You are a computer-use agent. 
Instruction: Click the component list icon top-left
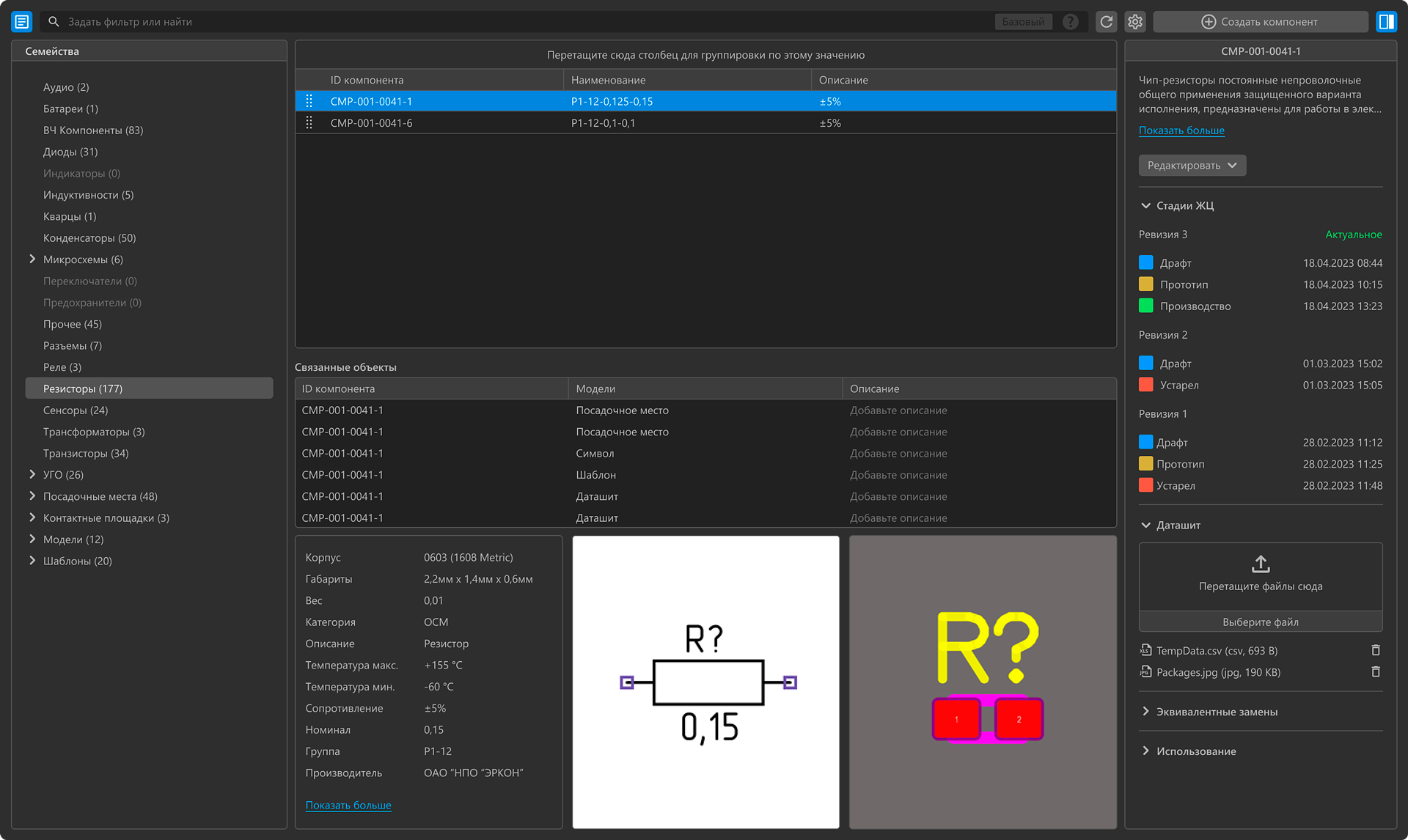pos(22,22)
